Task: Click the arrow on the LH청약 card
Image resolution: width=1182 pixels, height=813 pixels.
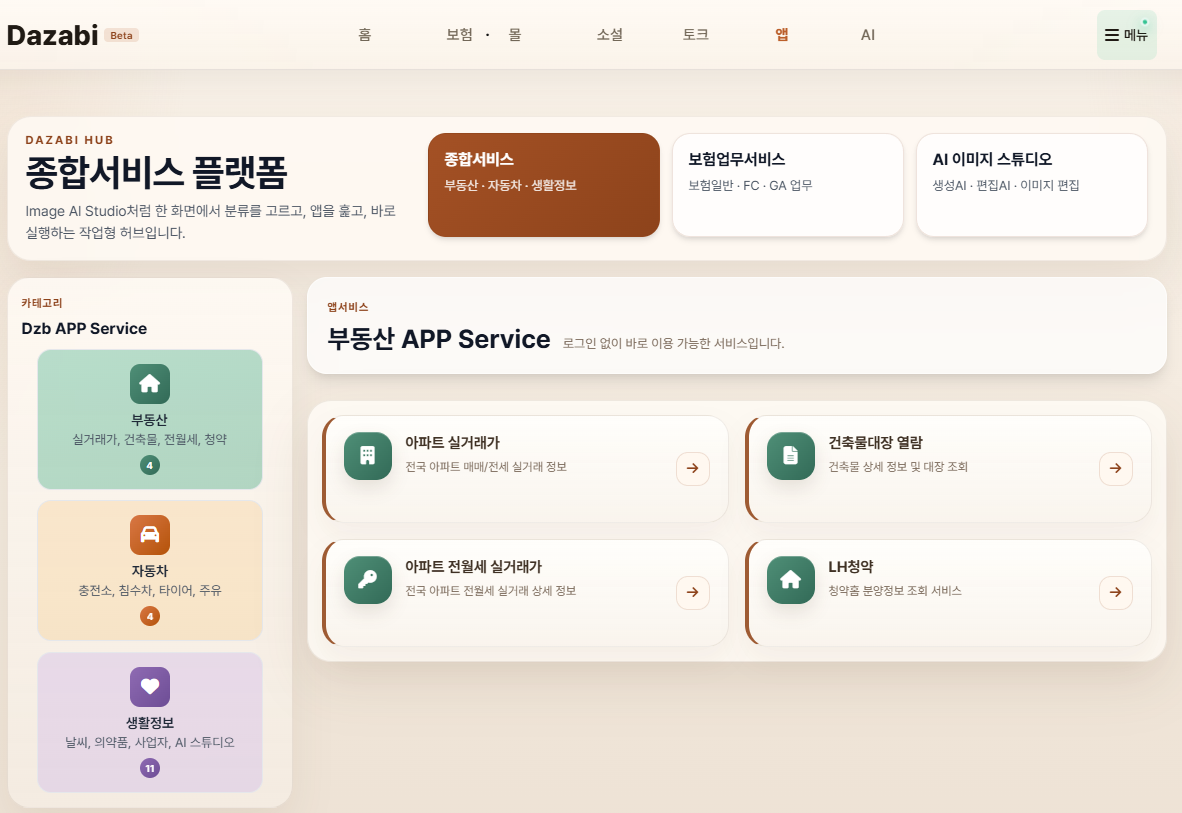Action: coord(1115,593)
